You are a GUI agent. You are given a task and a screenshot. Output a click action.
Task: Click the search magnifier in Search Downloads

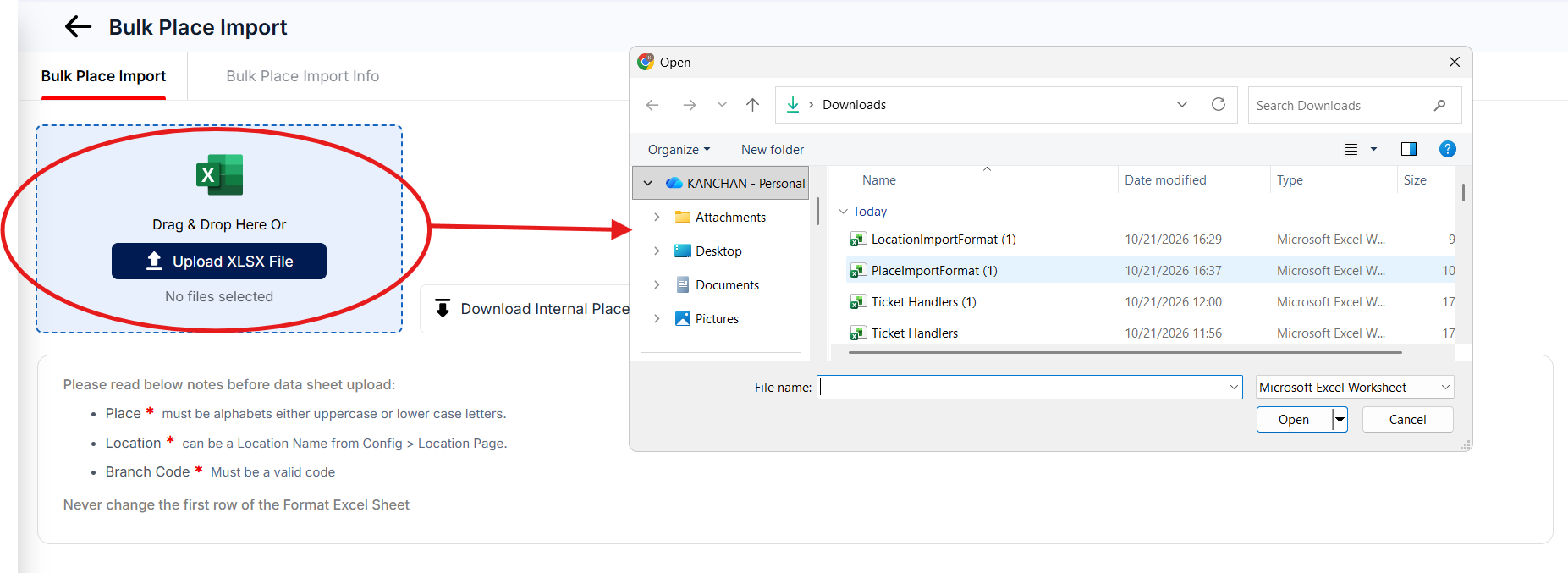(1439, 106)
